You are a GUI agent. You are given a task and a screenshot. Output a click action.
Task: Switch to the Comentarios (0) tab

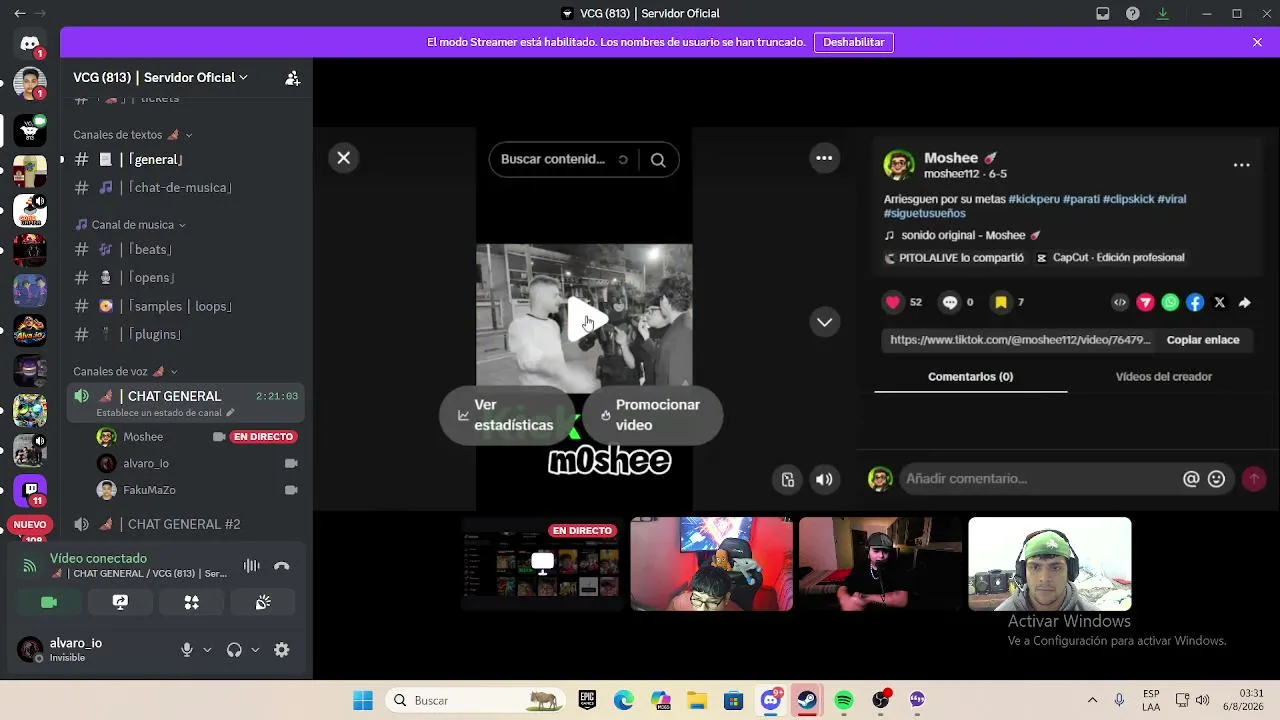coord(970,377)
